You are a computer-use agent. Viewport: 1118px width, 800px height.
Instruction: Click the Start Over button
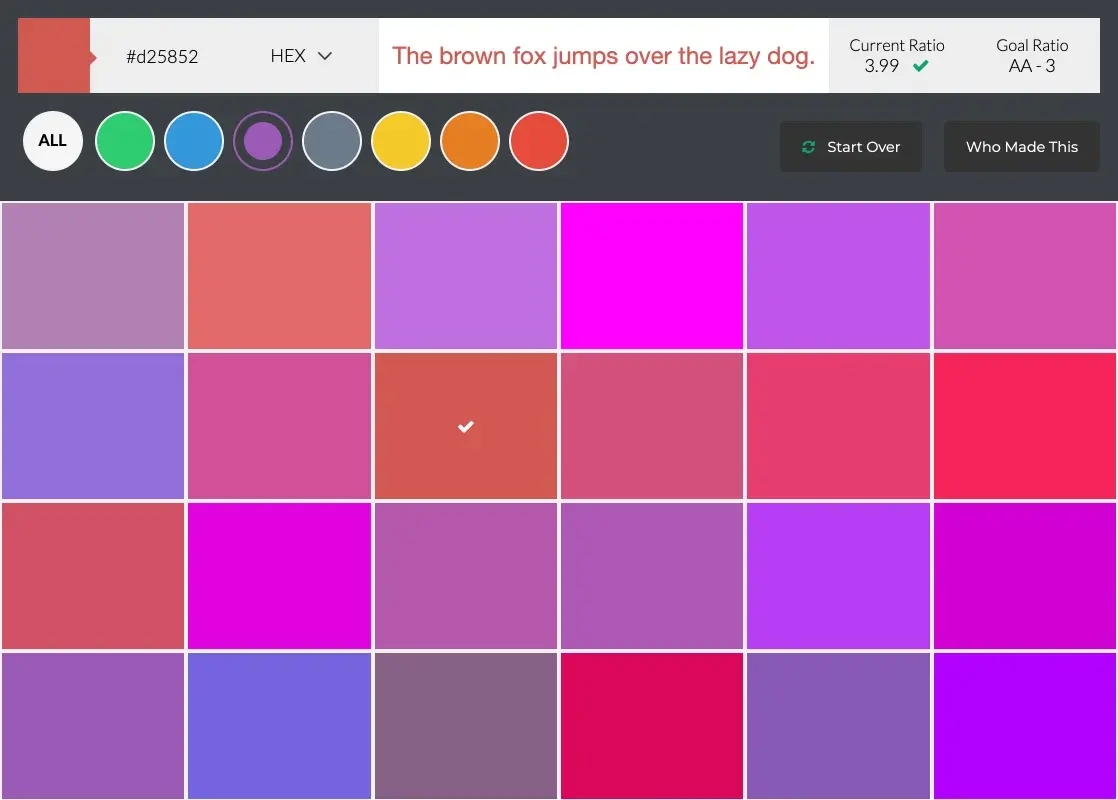[851, 147]
